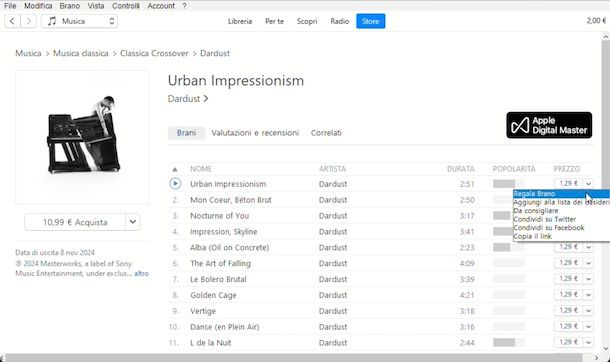The image size is (610, 362).
Task: Open price dropdown for L de la Nuit
Action: (x=589, y=343)
